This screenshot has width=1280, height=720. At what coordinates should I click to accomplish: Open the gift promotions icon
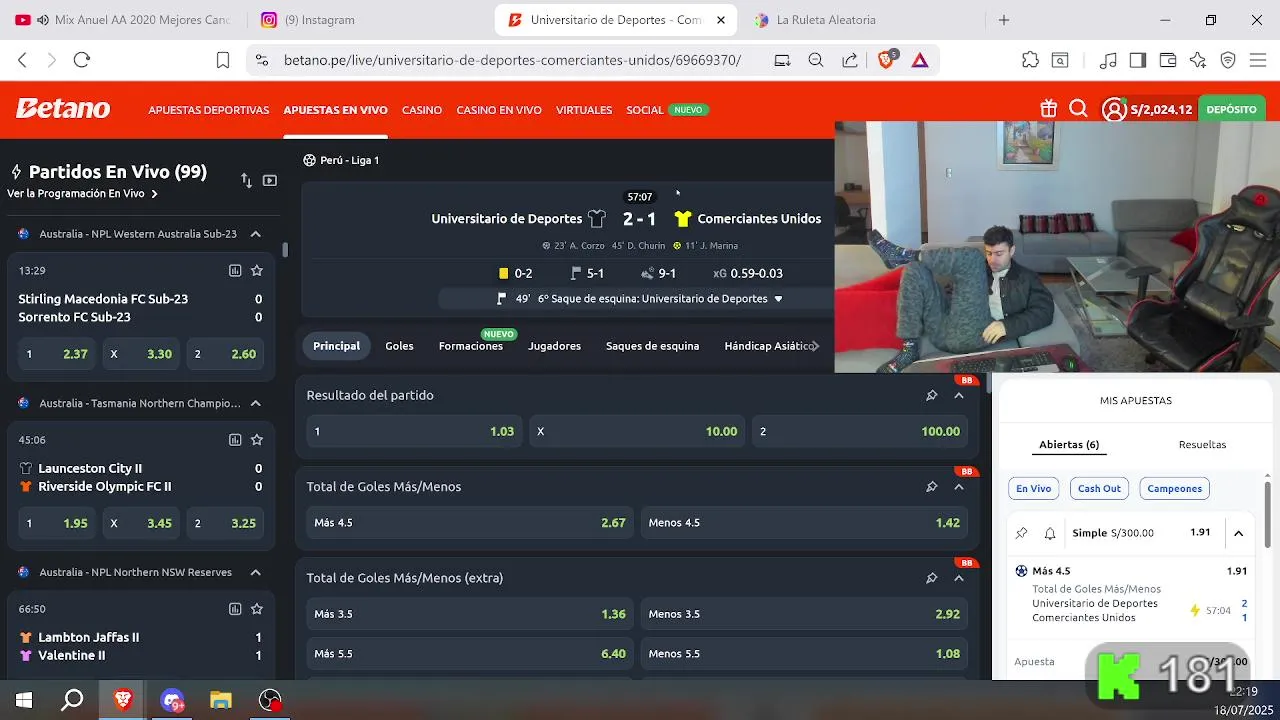[x=1048, y=109]
